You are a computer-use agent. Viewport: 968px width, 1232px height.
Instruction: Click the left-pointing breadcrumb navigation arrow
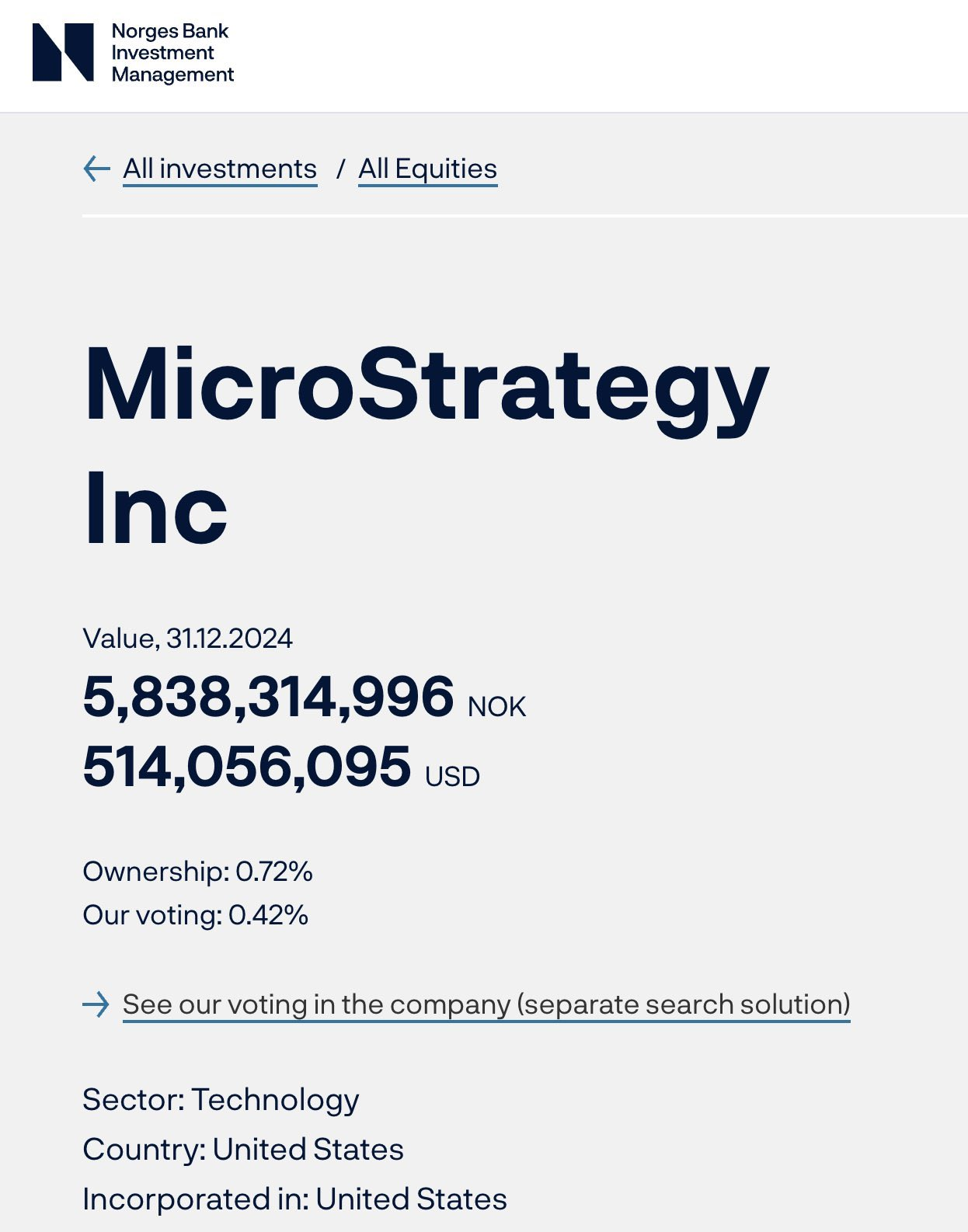96,169
